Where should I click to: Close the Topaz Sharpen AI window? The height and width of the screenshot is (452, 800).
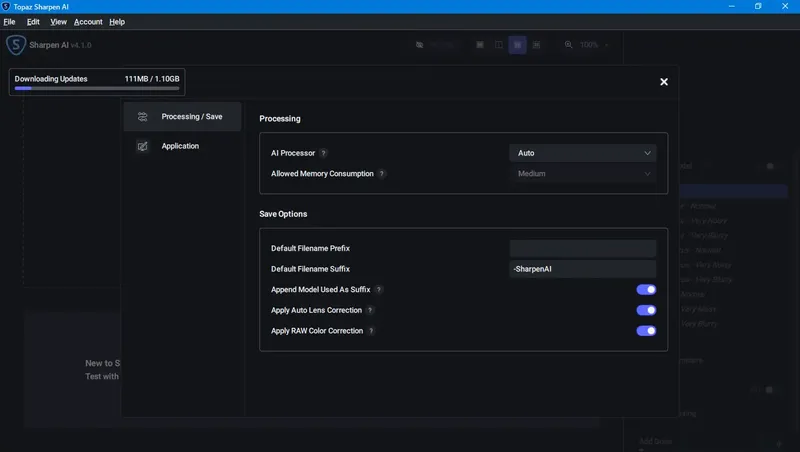pos(785,7)
